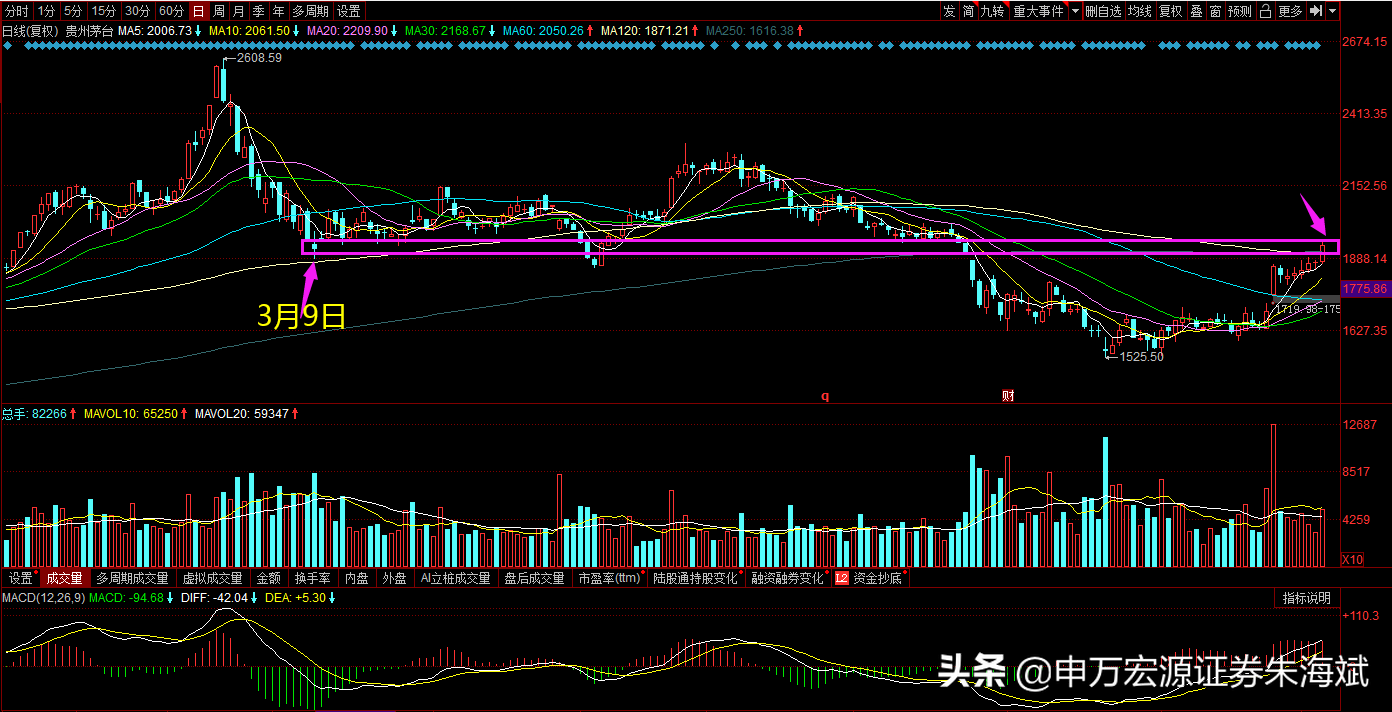The height and width of the screenshot is (712, 1392).
Task: Expand the last toolbar dropdown arrow
Action: tap(1333, 11)
